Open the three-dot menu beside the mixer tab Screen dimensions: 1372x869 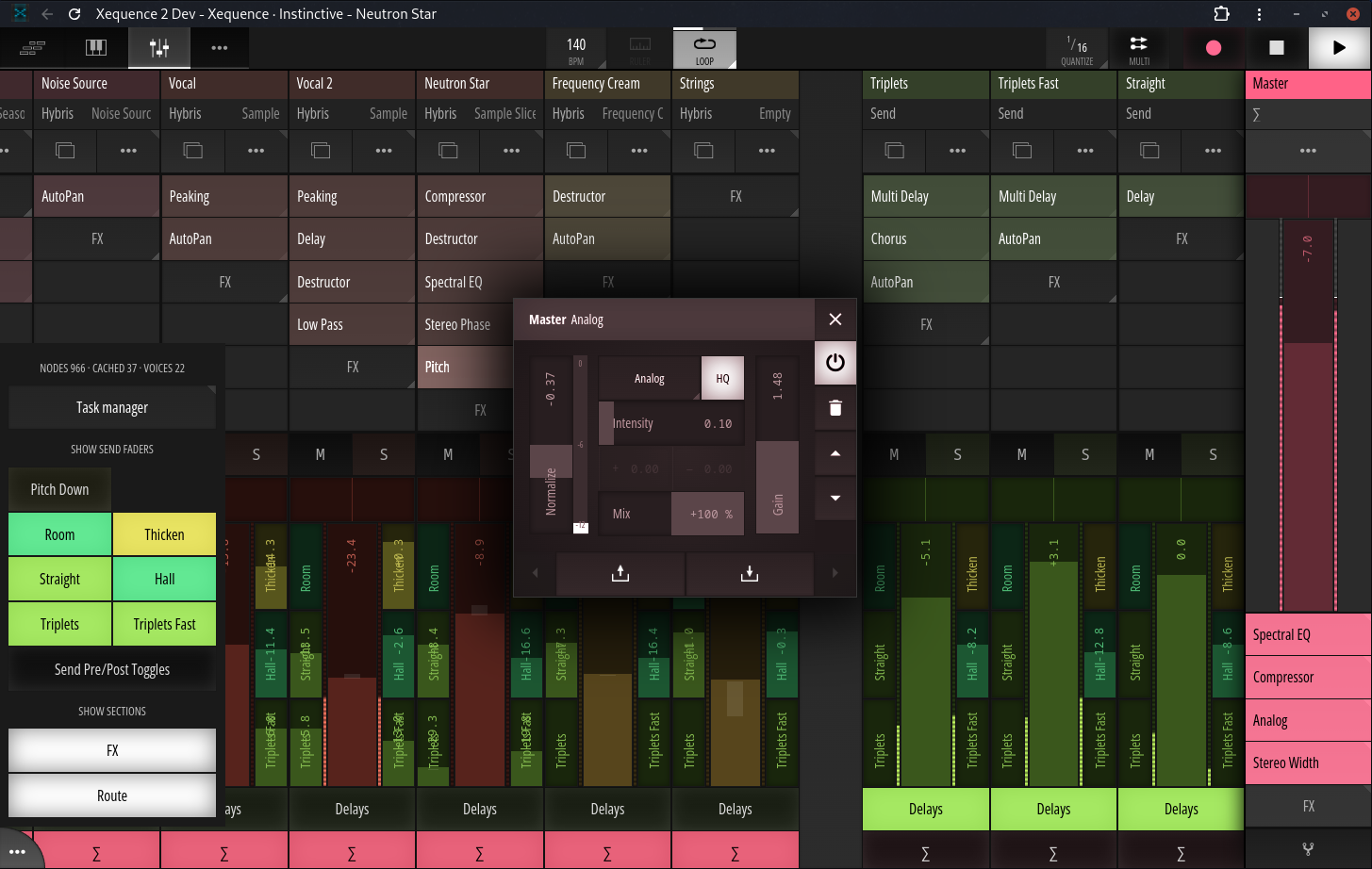pos(220,48)
